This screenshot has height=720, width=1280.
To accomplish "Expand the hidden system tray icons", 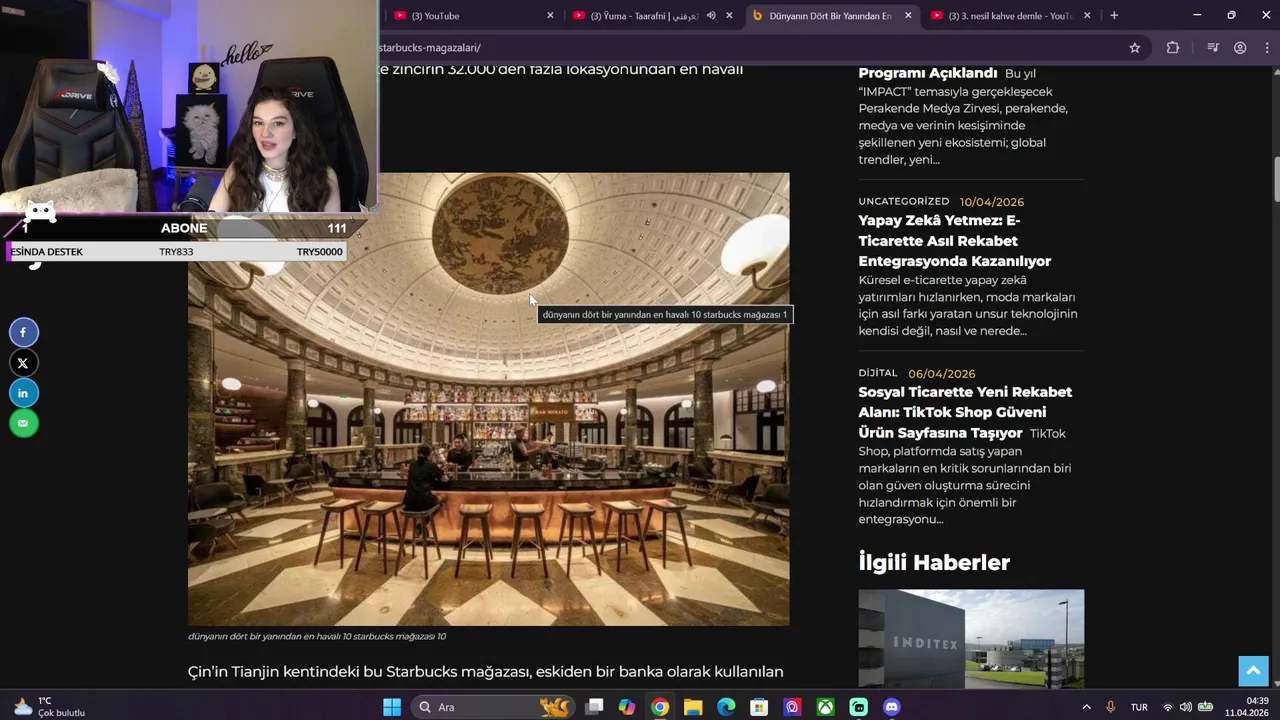I will click(x=1086, y=707).
